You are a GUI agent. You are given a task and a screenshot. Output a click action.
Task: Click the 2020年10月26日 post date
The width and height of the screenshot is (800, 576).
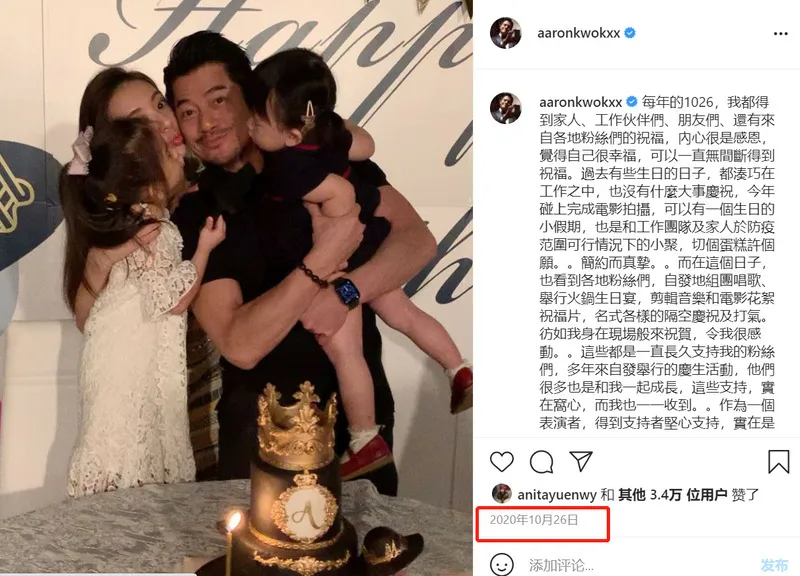(x=534, y=520)
